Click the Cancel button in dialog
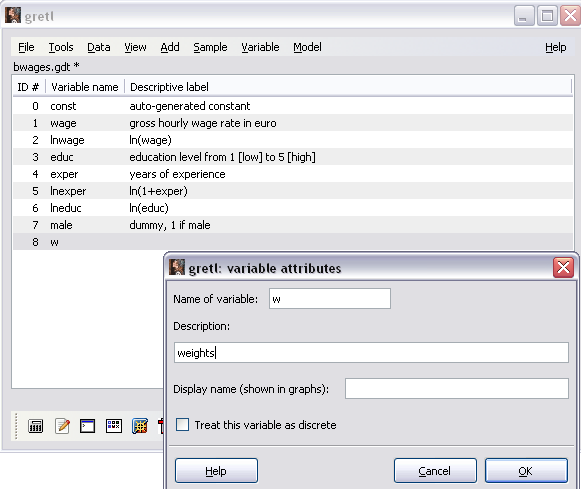 point(435,470)
